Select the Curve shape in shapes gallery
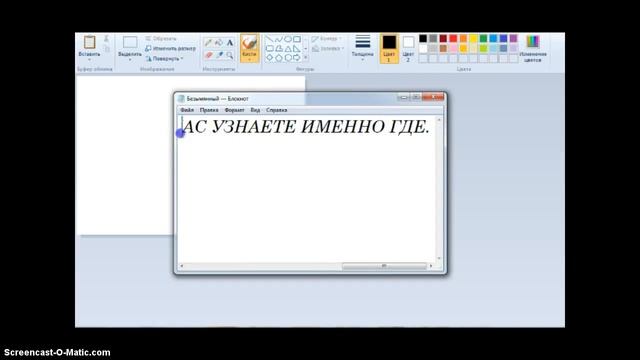The width and height of the screenshot is (640, 360). click(x=279, y=39)
